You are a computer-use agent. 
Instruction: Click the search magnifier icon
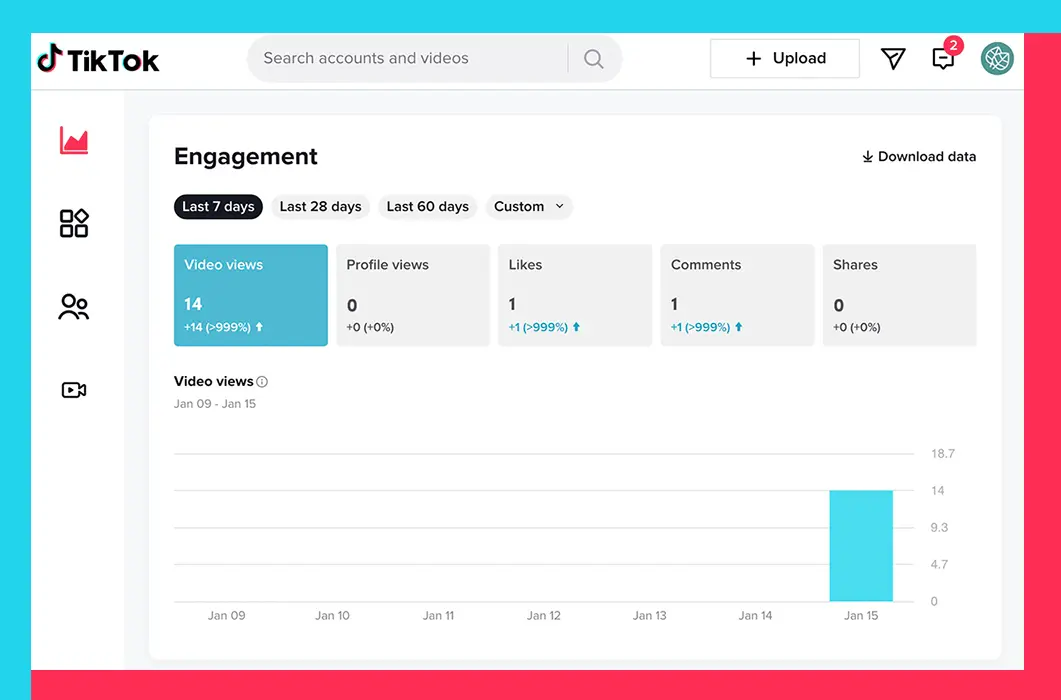point(593,59)
